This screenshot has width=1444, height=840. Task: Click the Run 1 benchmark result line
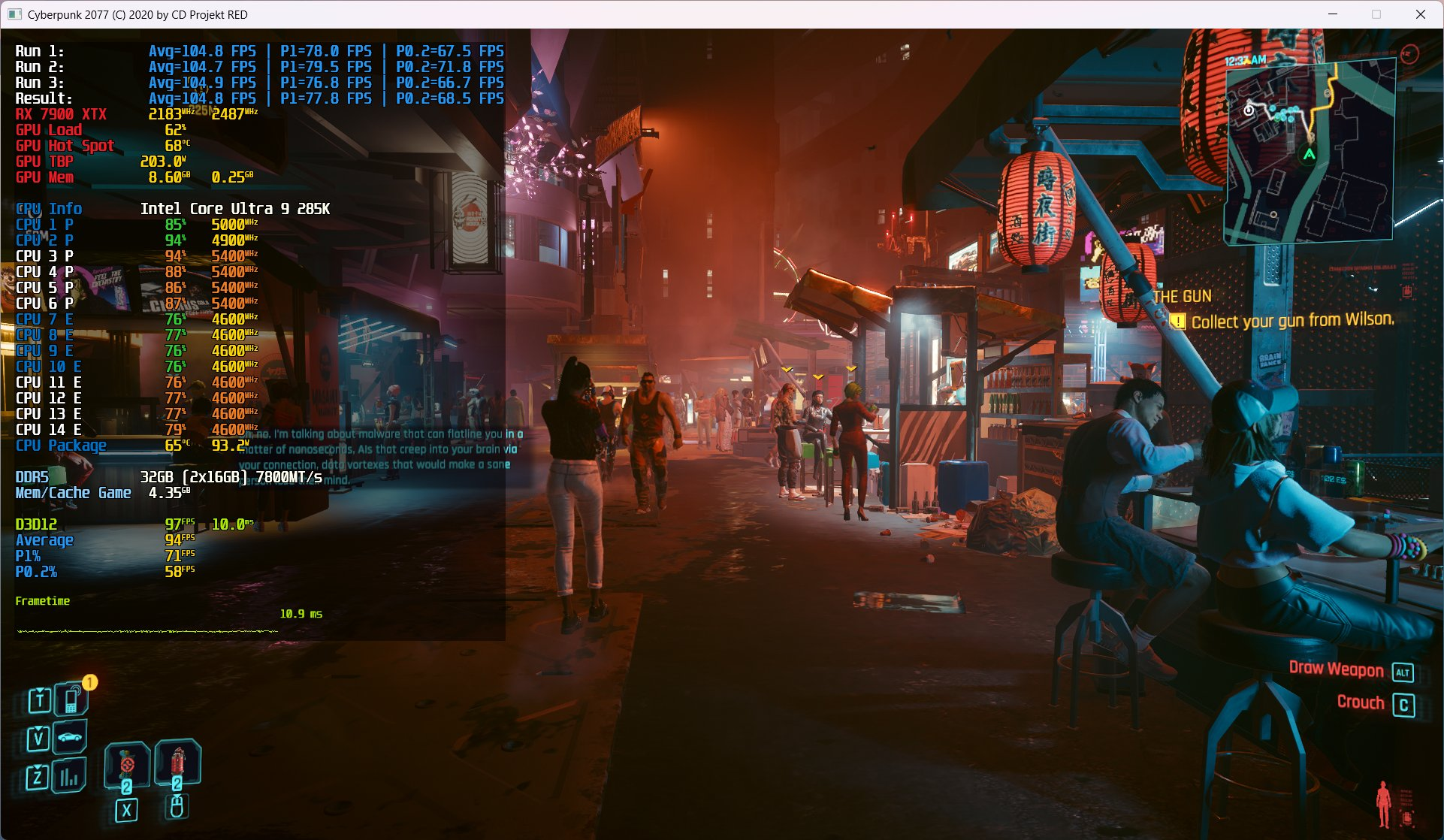(259, 51)
